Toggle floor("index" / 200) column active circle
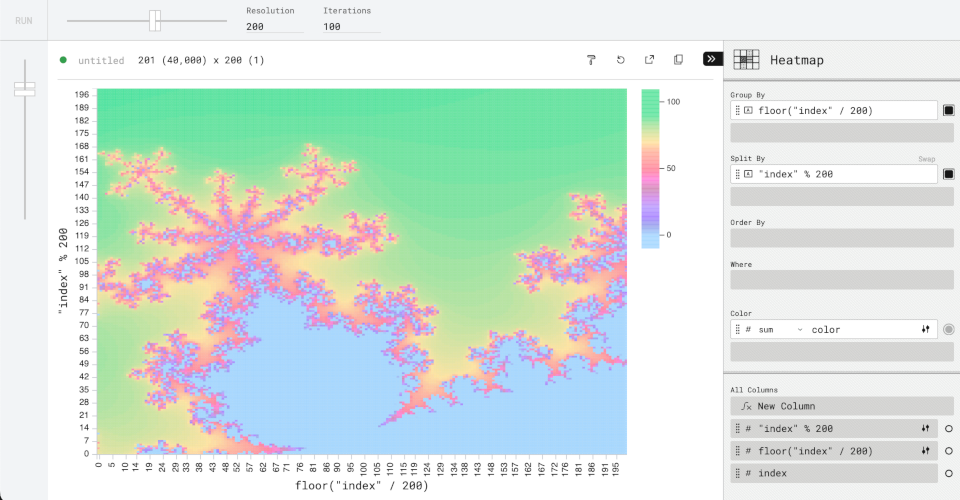960x500 pixels. pyautogui.click(x=948, y=451)
